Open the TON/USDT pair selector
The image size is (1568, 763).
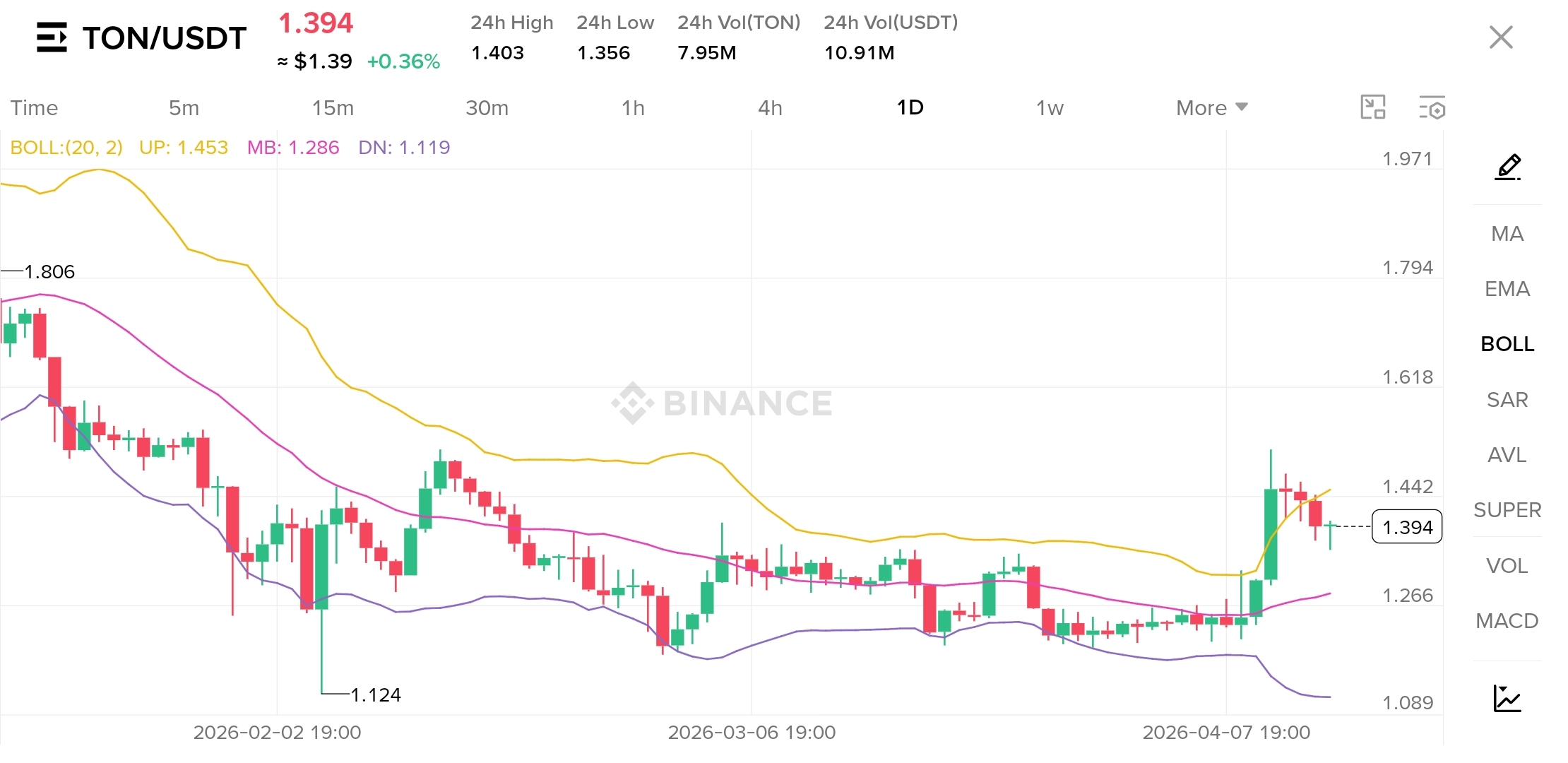(x=164, y=38)
